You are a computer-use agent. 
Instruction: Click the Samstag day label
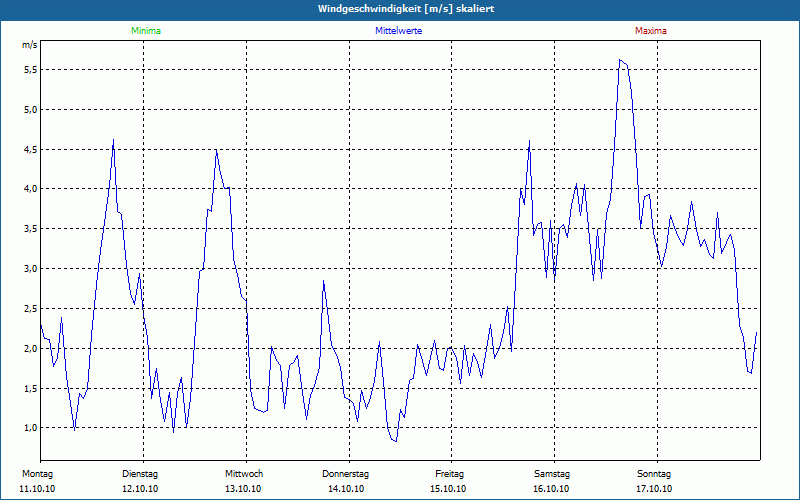click(552, 474)
